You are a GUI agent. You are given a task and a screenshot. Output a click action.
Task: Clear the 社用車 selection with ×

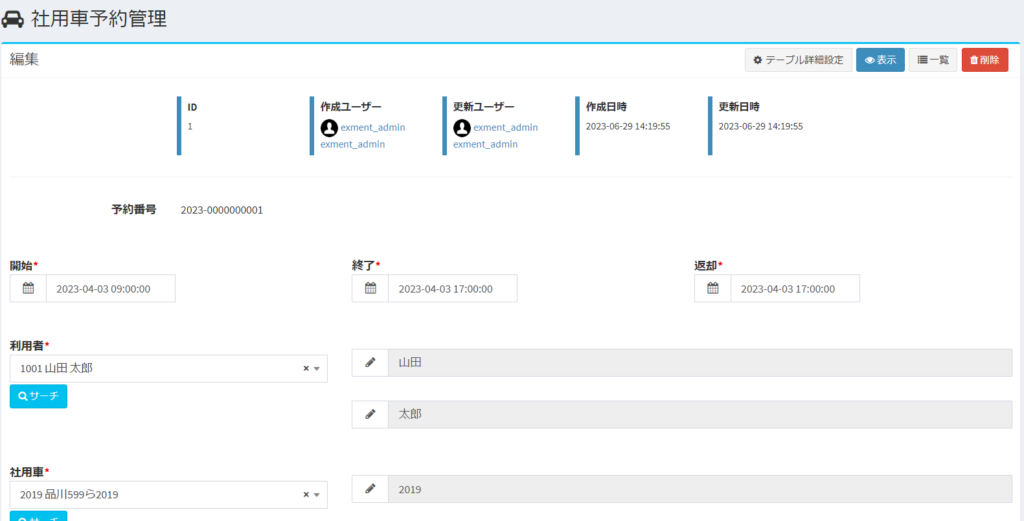306,494
